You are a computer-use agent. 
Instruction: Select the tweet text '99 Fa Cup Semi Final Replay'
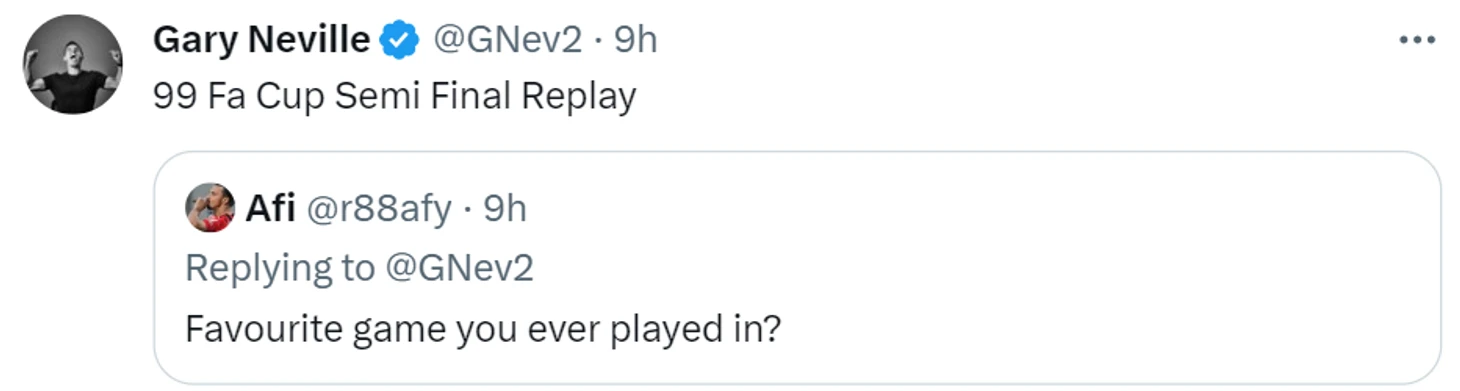(395, 97)
